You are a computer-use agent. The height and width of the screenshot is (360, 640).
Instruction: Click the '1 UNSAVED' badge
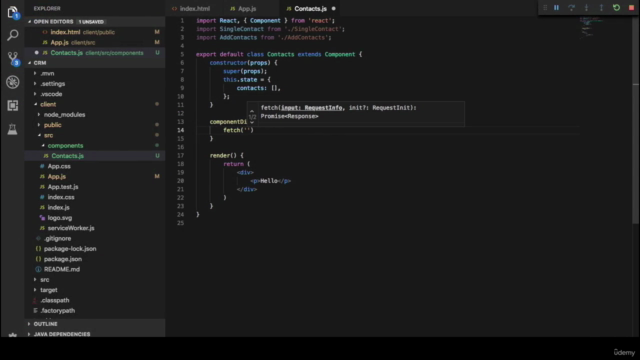91,22
